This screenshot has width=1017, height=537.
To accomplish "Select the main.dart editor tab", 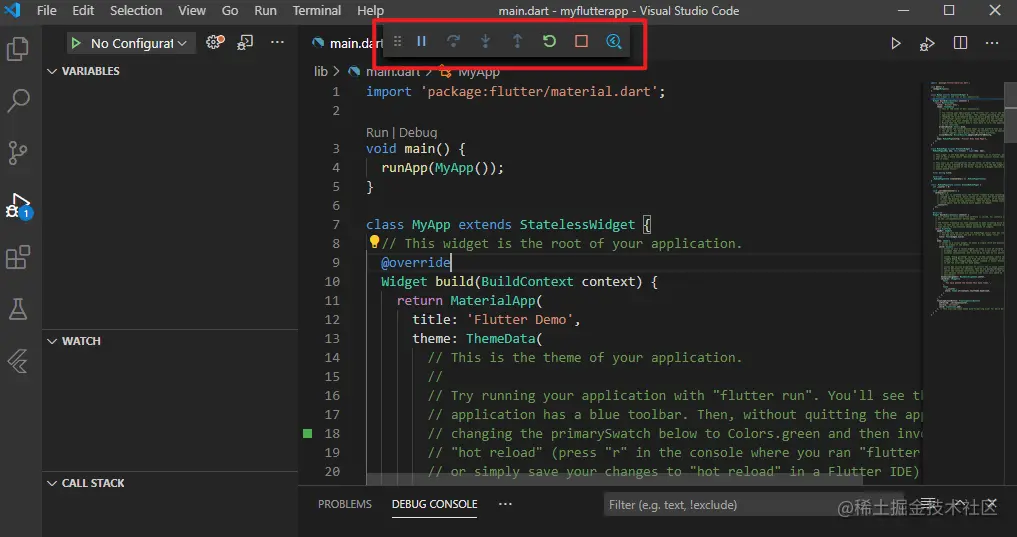I will pos(346,43).
